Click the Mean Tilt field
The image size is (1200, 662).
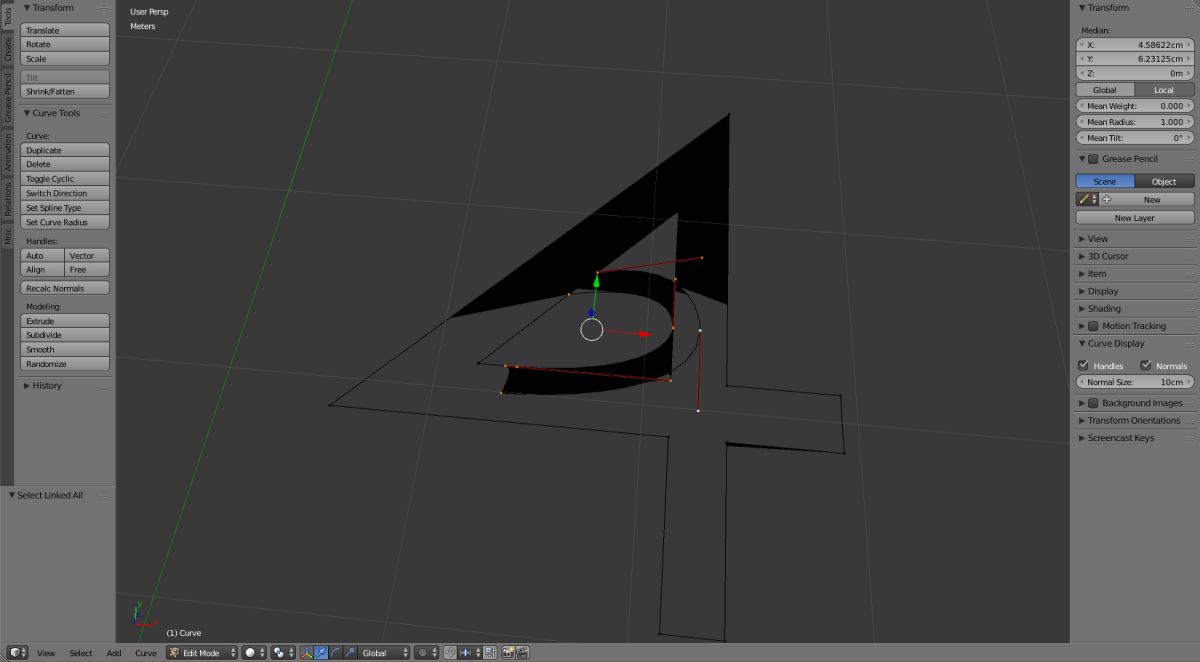[x=1135, y=137]
